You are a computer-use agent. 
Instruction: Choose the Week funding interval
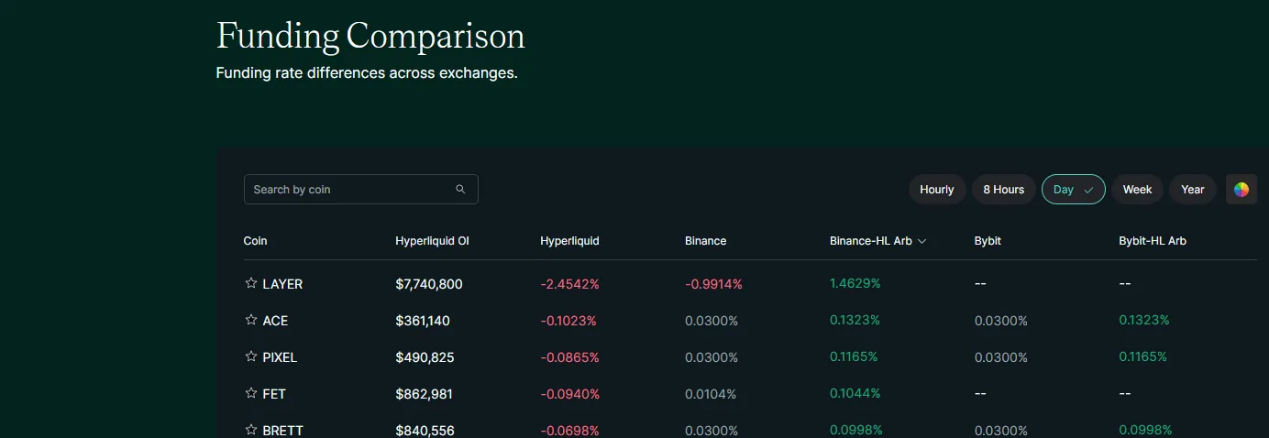click(x=1137, y=189)
